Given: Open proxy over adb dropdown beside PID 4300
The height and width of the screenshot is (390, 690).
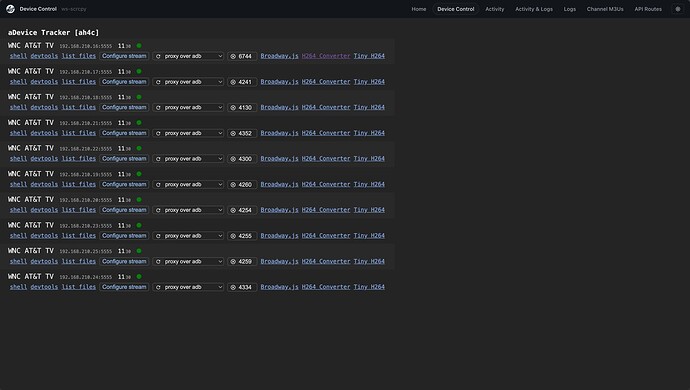Looking at the screenshot, I should (188, 159).
